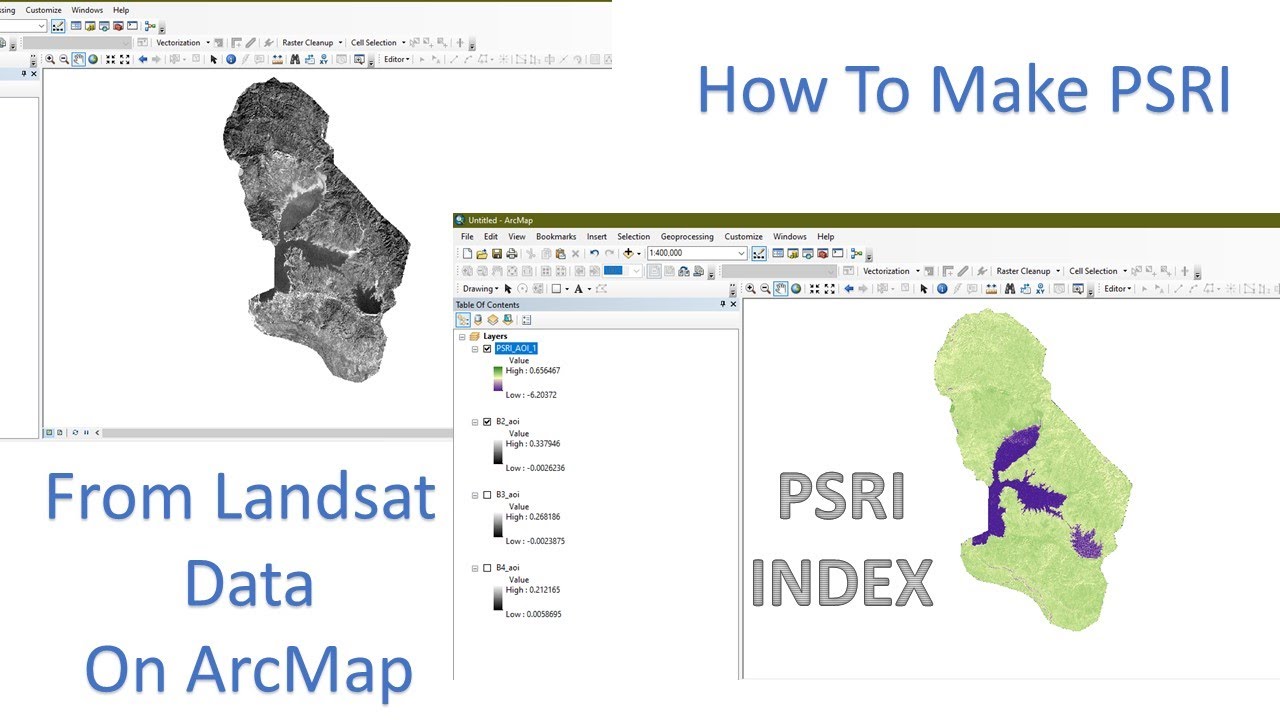
Task: Close the Table Of Contents panel
Action: (733, 305)
